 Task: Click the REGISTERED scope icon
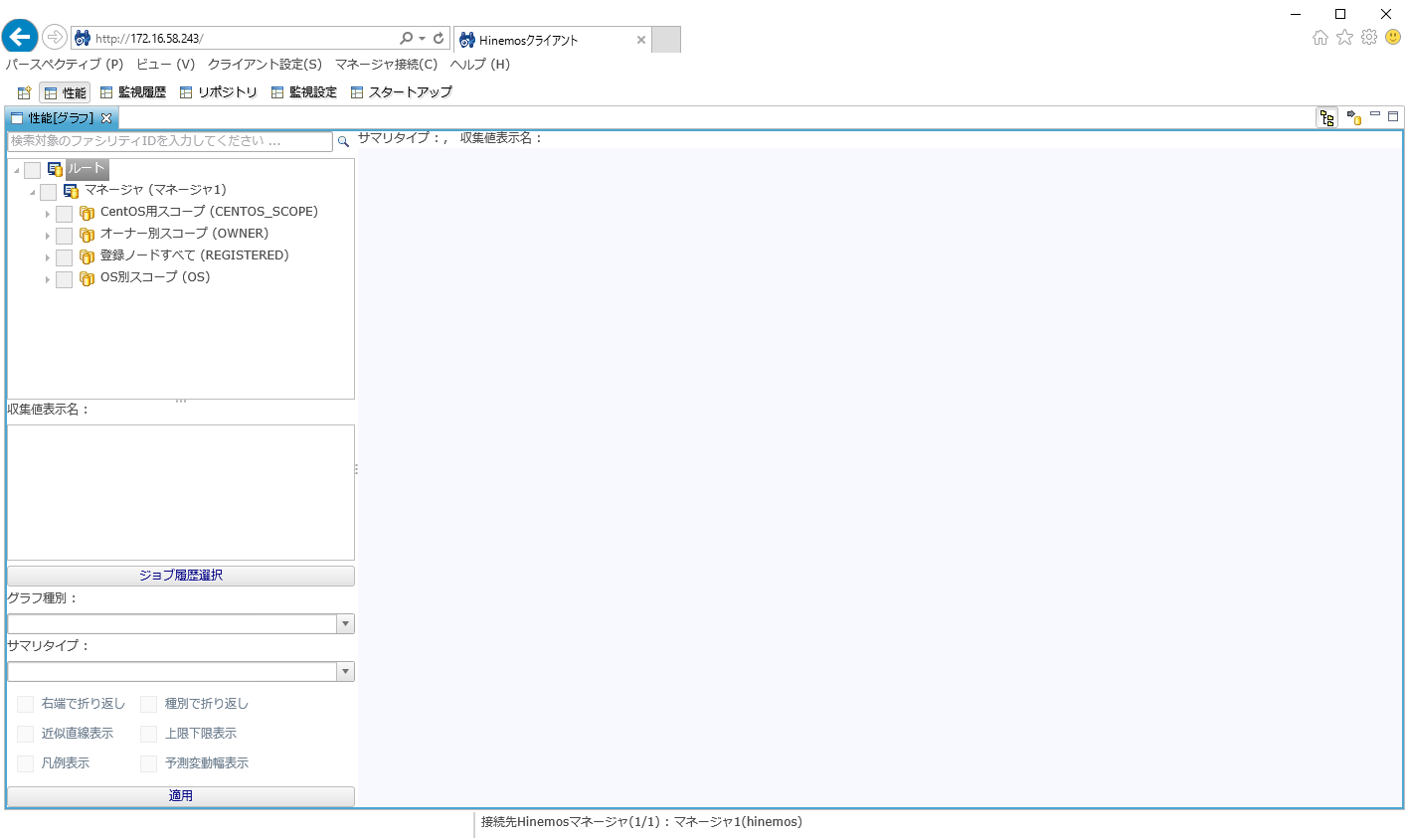pos(88,255)
